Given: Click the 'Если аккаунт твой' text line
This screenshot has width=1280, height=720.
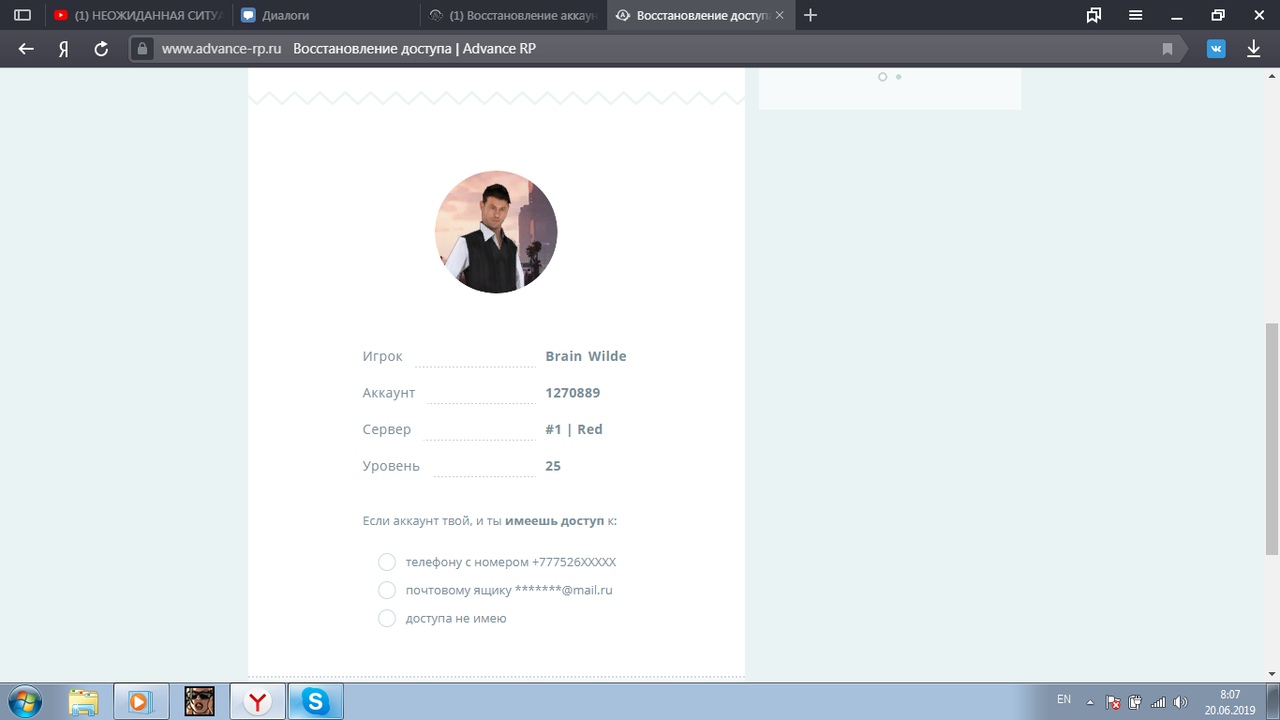Looking at the screenshot, I should 490,521.
